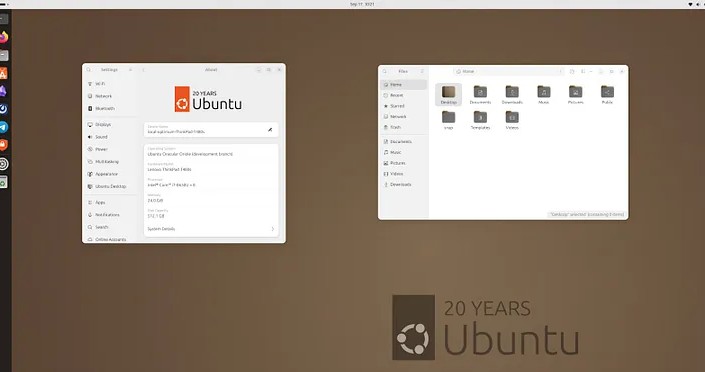
Task: Open Recent in Files sidebar
Action: pos(403,95)
